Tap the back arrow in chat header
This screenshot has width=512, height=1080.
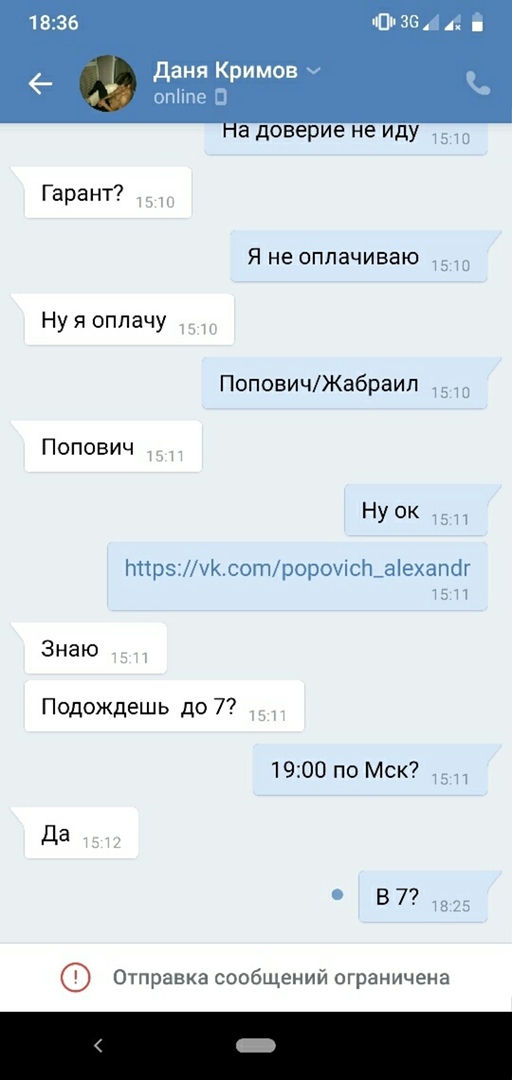pos(40,84)
